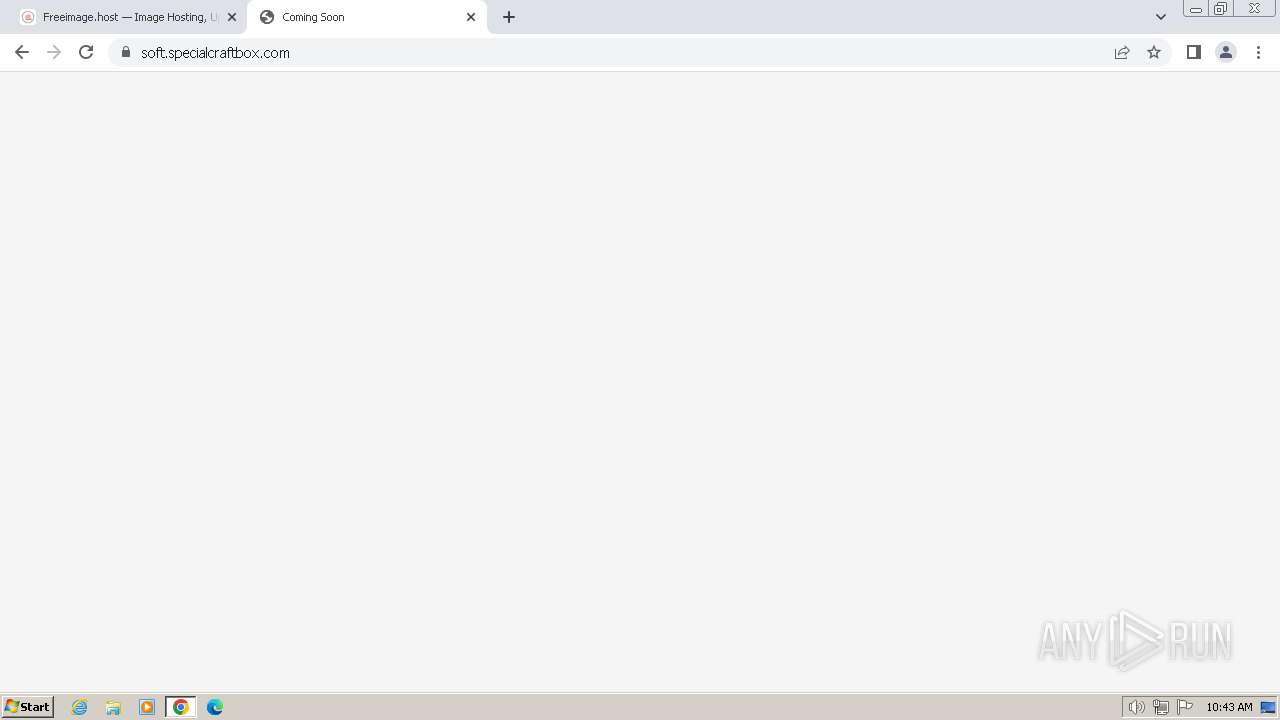1280x720 pixels.
Task: Close the Chrome window
Action: point(1254,9)
